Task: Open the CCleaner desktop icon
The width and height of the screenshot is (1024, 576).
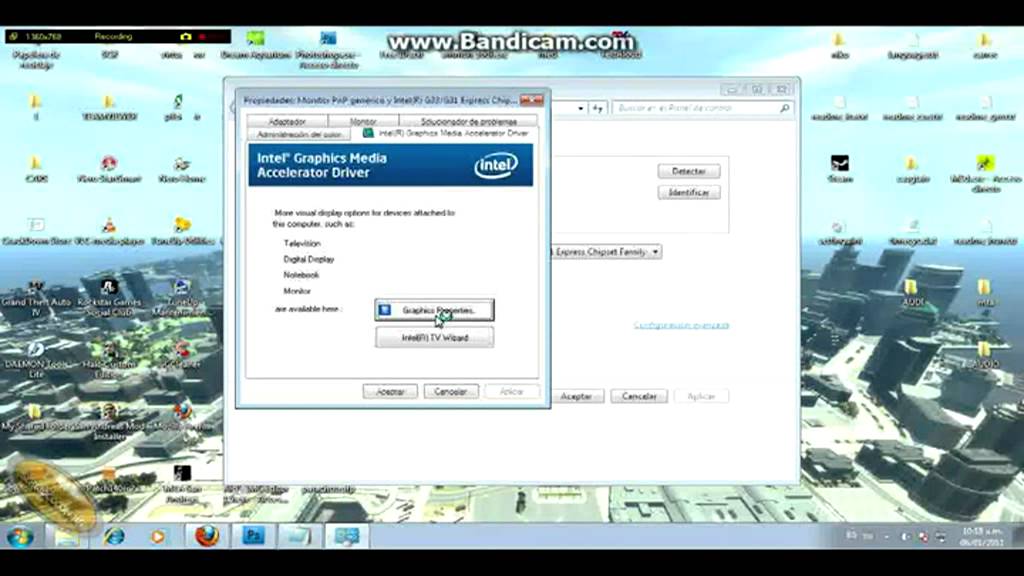Action: [182, 355]
